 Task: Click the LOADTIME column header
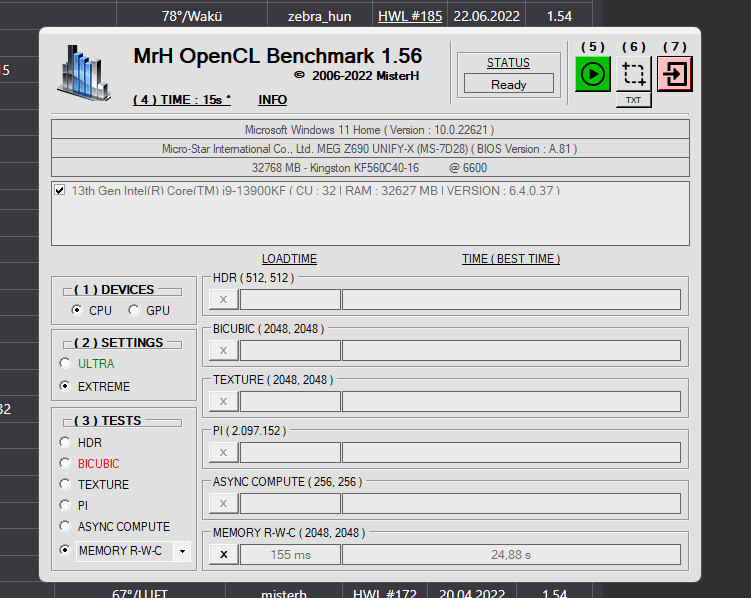click(289, 259)
